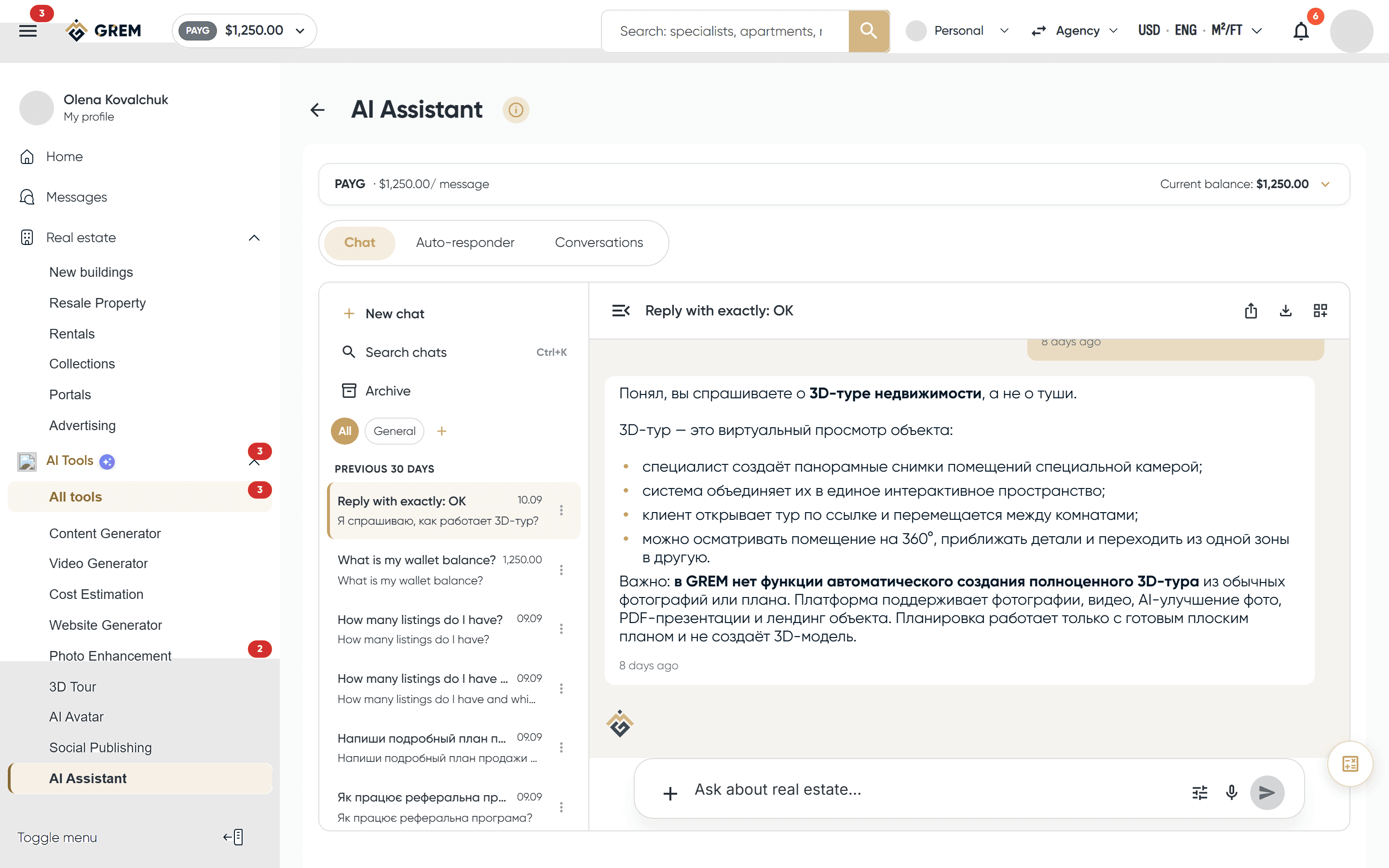Open the 'Як працює реферальна пр...' chat

[453, 807]
